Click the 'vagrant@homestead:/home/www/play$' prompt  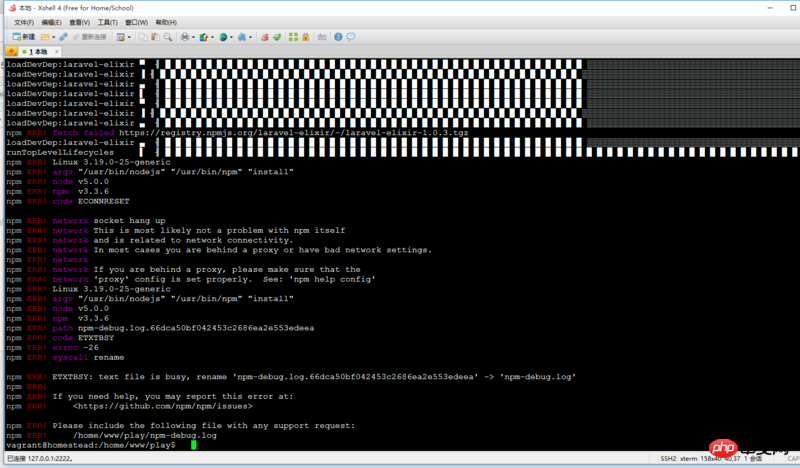[x=91, y=445]
